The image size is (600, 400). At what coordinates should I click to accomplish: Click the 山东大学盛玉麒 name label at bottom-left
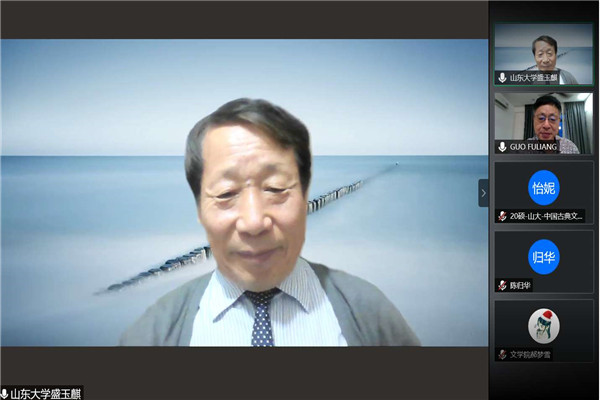[46, 393]
